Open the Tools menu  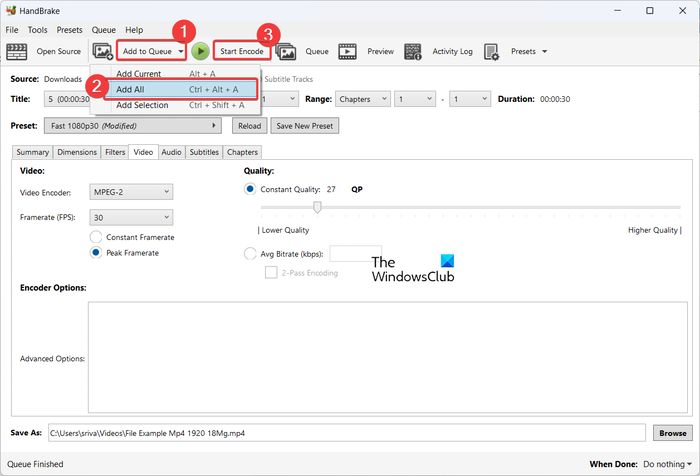38,30
